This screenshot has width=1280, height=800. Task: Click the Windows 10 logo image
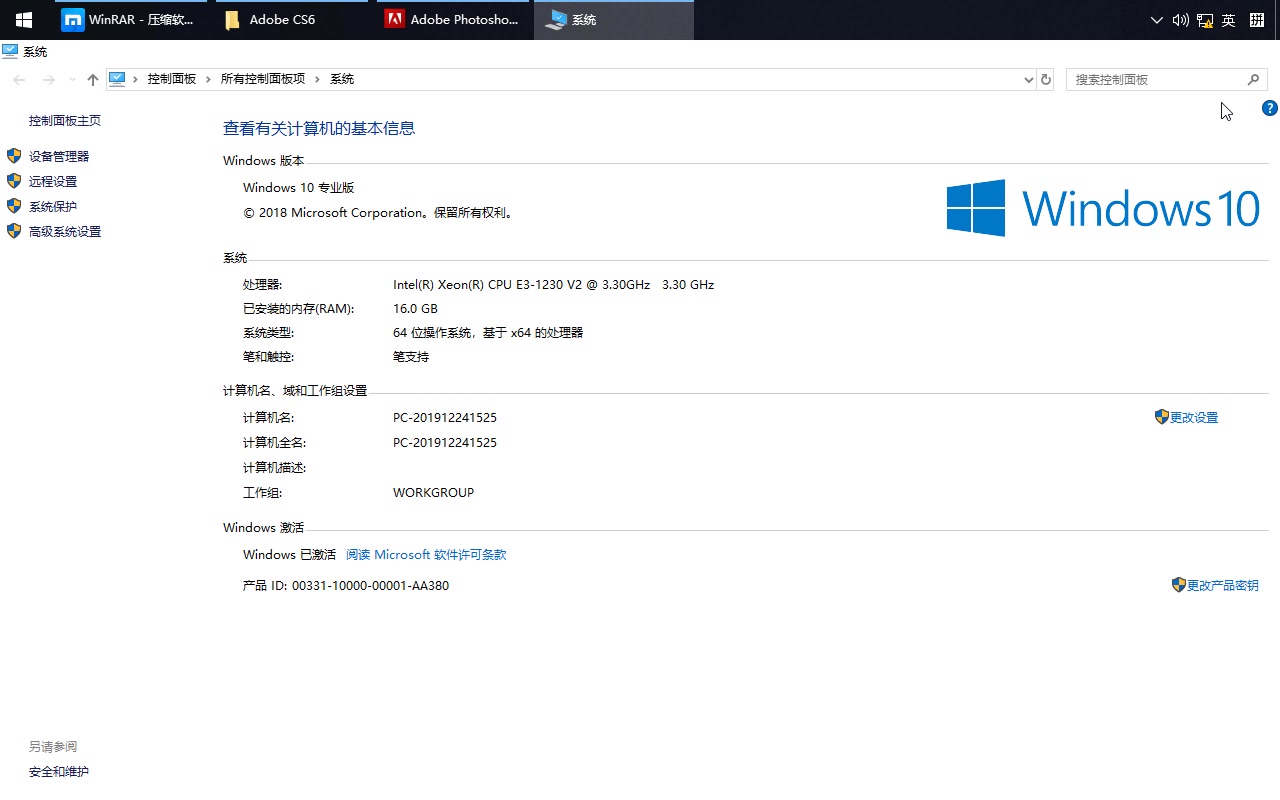pyautogui.click(x=1103, y=208)
